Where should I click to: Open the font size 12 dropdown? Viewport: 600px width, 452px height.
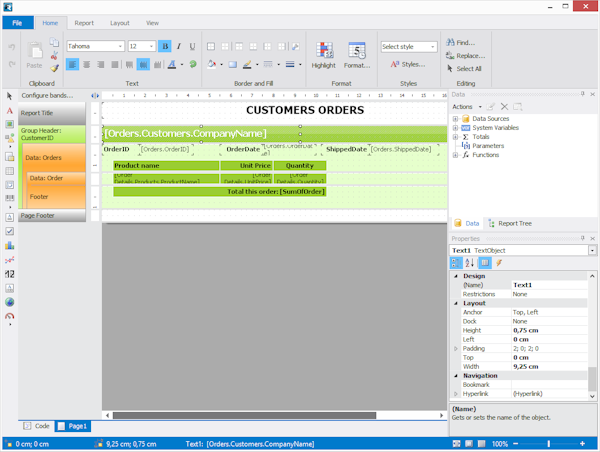[152, 46]
